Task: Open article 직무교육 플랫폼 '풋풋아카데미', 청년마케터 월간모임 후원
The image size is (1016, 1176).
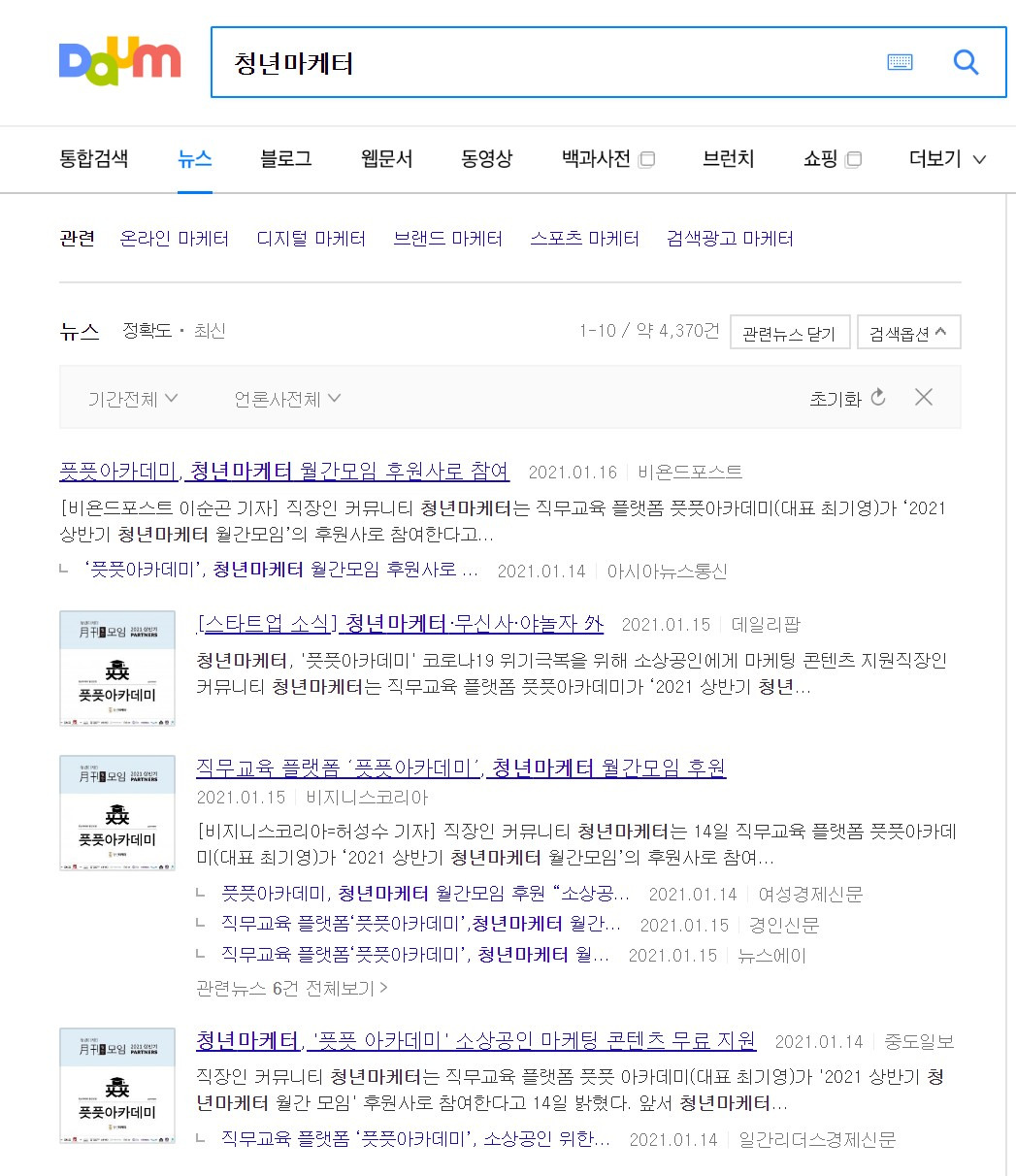Action: 461,768
